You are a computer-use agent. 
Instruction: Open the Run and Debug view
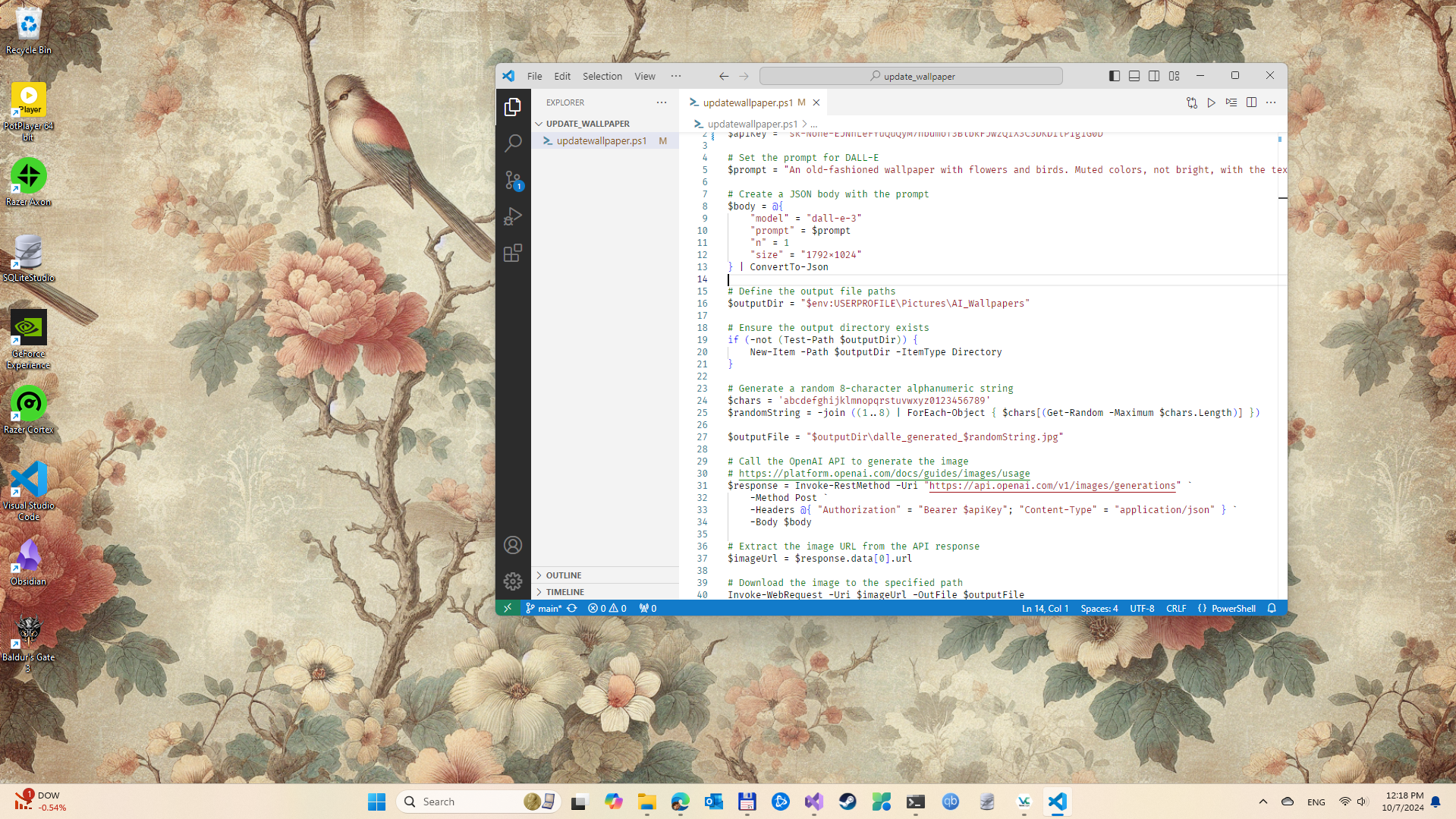click(513, 216)
